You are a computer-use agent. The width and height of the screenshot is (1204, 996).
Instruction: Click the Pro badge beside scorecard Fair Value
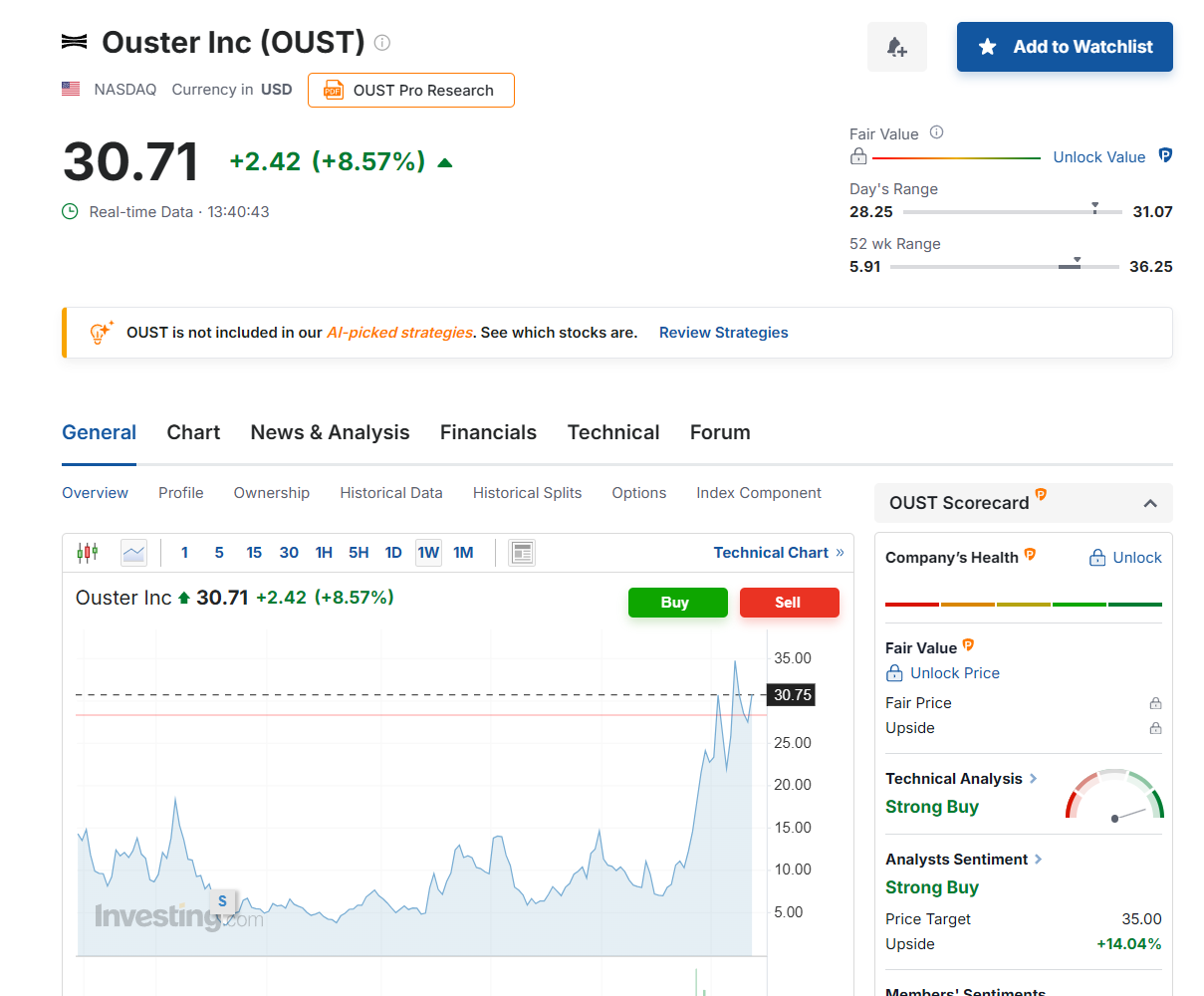[968, 644]
